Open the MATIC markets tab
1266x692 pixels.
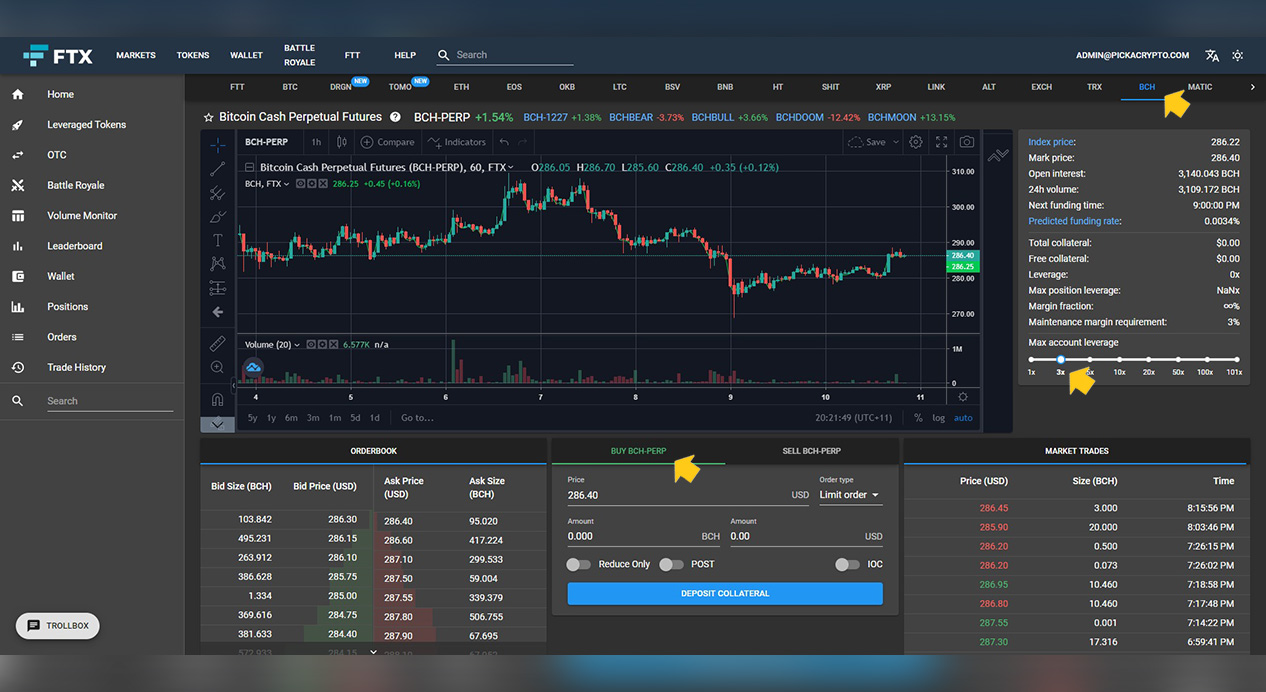tap(1199, 87)
